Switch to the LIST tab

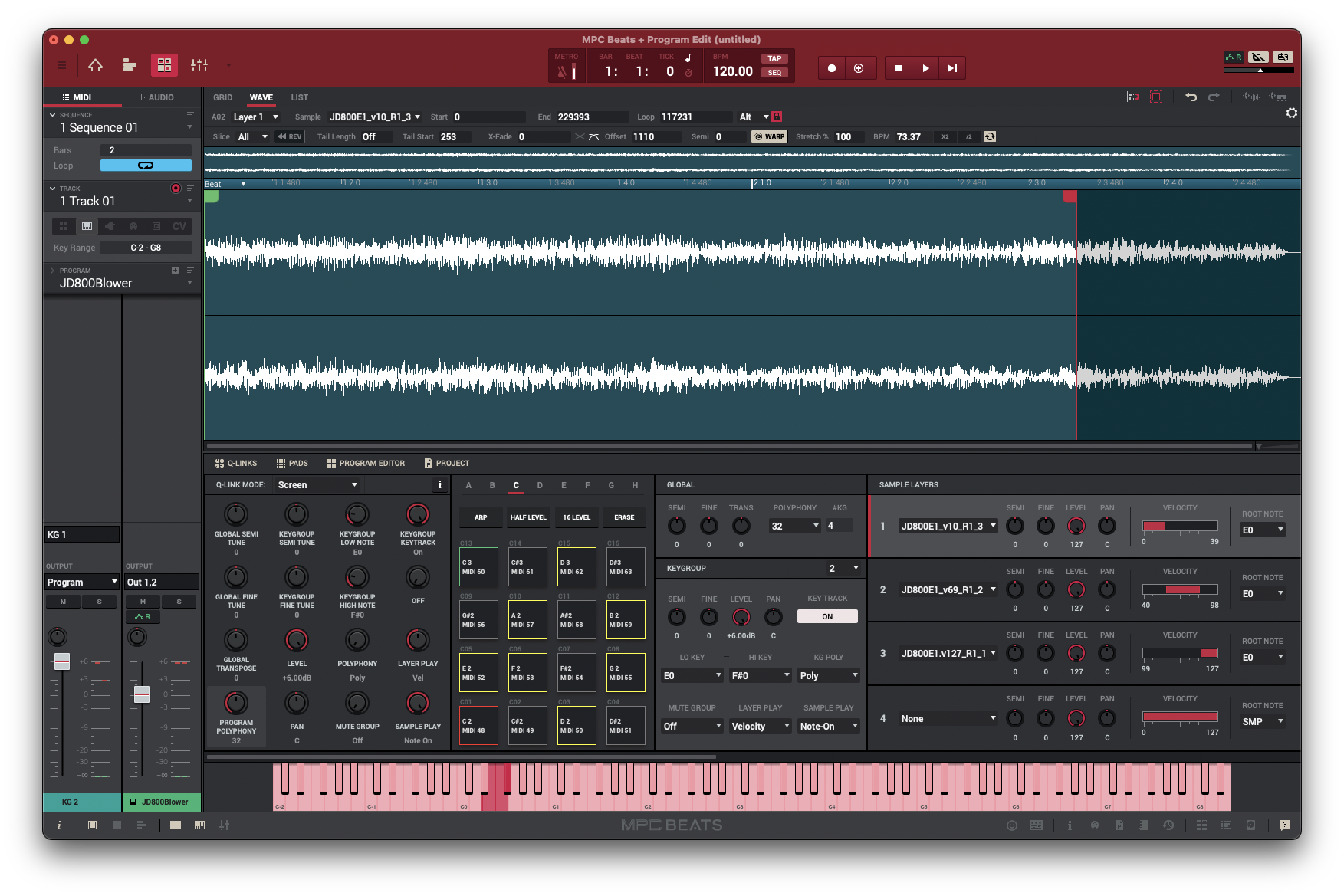pos(299,97)
